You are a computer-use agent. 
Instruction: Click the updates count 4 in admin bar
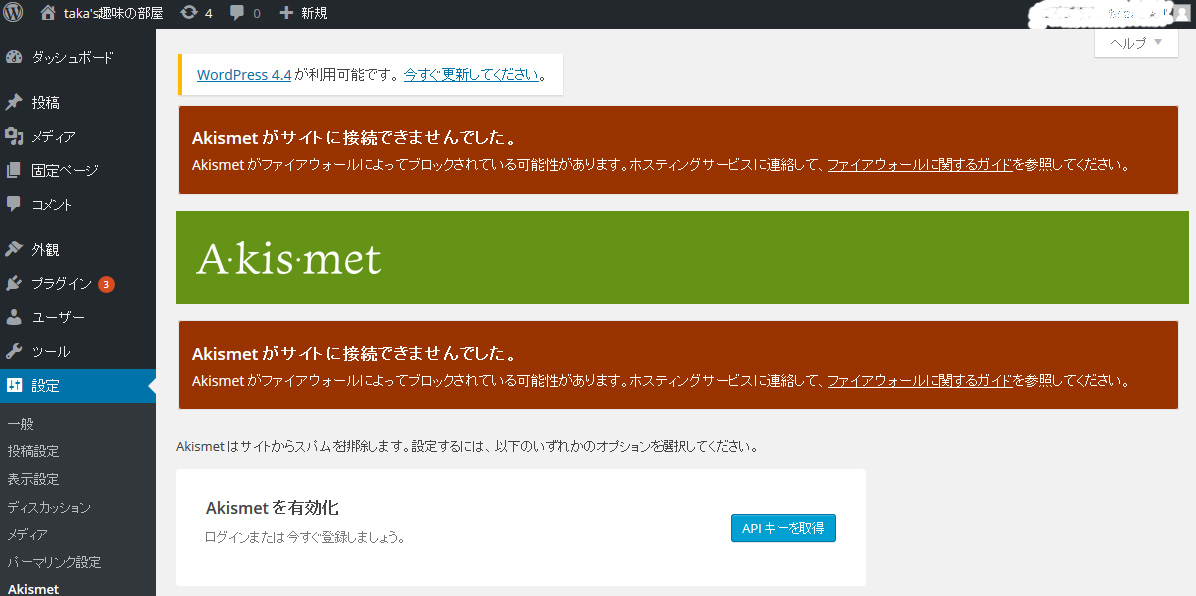tap(208, 14)
